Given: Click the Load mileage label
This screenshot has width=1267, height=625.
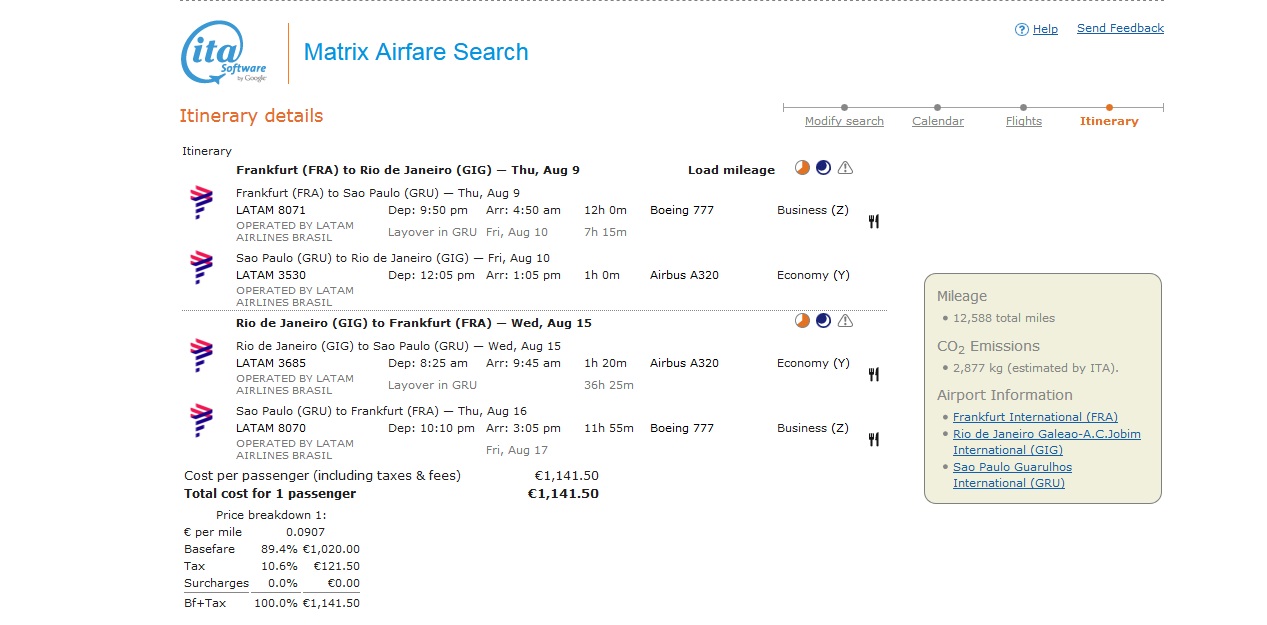Looking at the screenshot, I should [731, 170].
